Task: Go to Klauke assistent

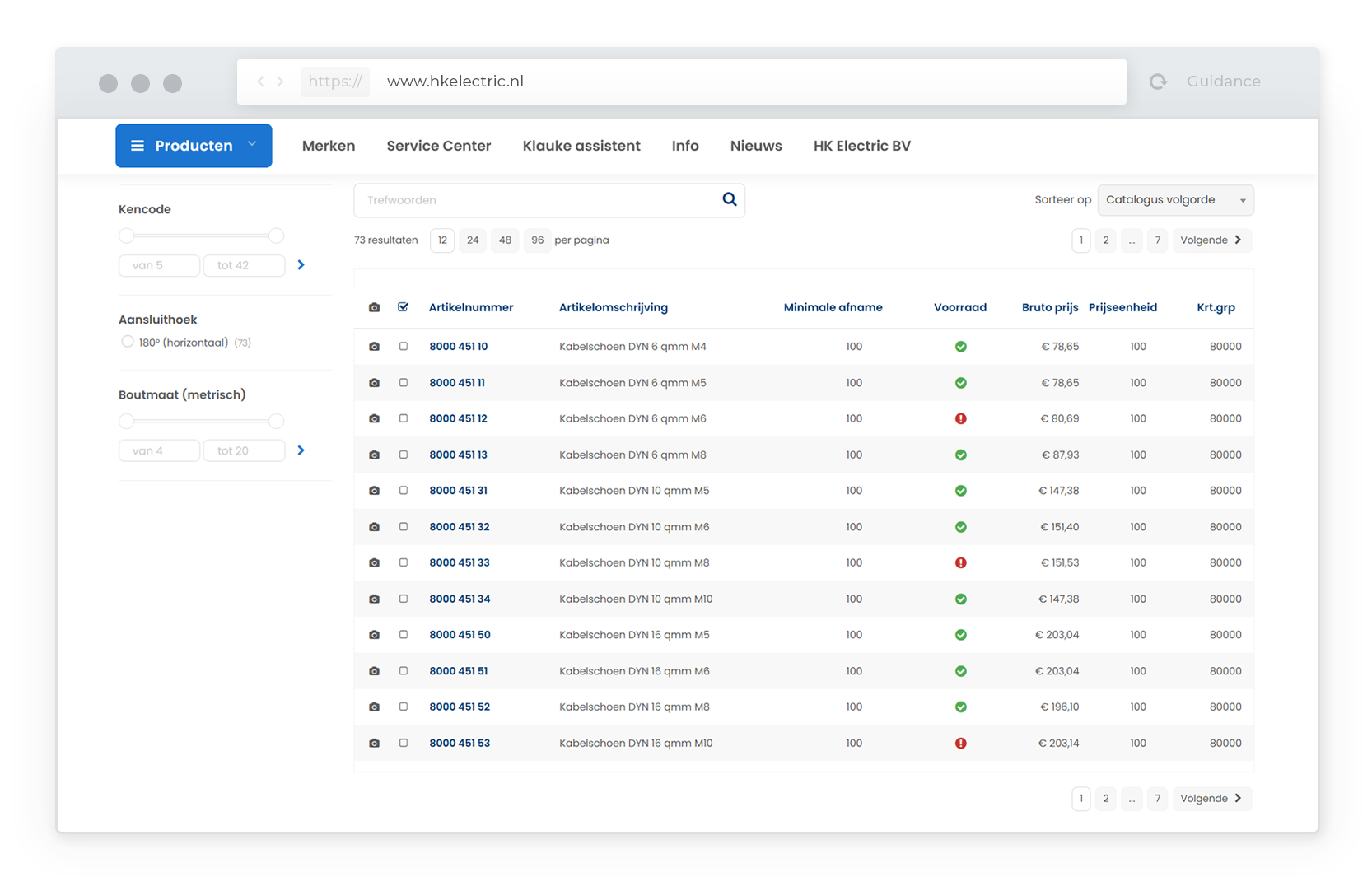Action: pos(581,146)
